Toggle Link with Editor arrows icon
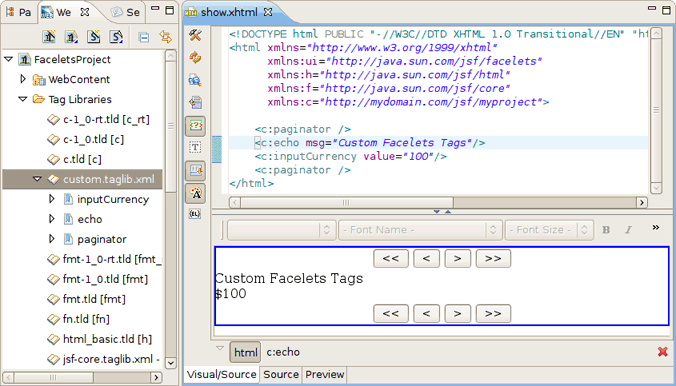Image resolution: width=676 pixels, height=386 pixels. pyautogui.click(x=165, y=37)
